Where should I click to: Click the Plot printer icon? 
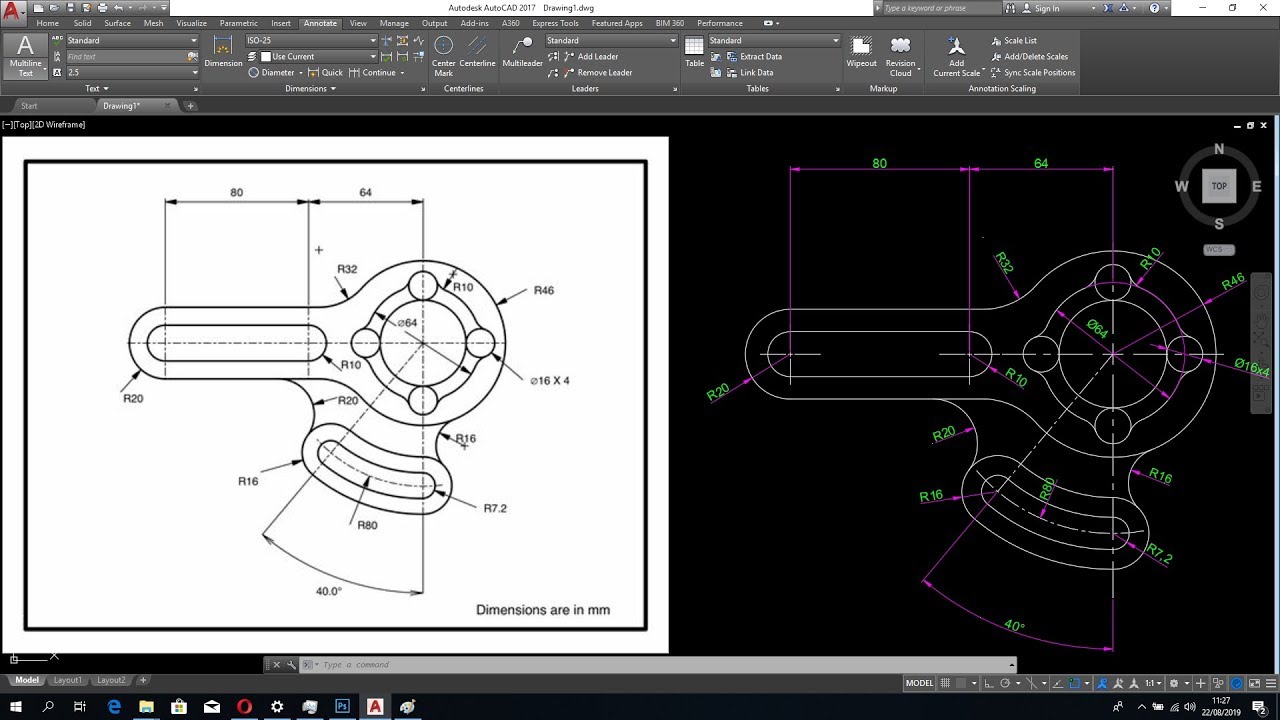click(102, 8)
